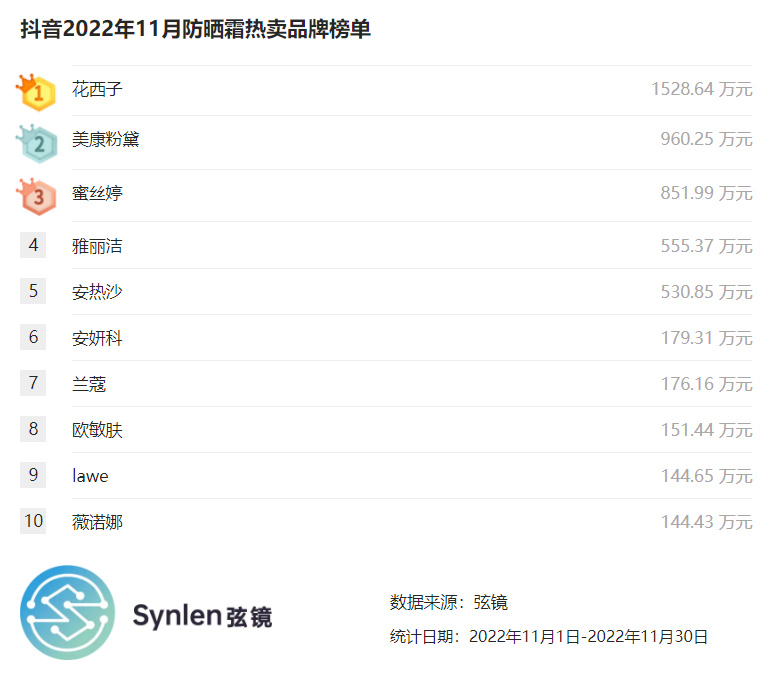Click the sales value 176.16 万元
This screenshot has height=673, width=773.
coord(706,384)
